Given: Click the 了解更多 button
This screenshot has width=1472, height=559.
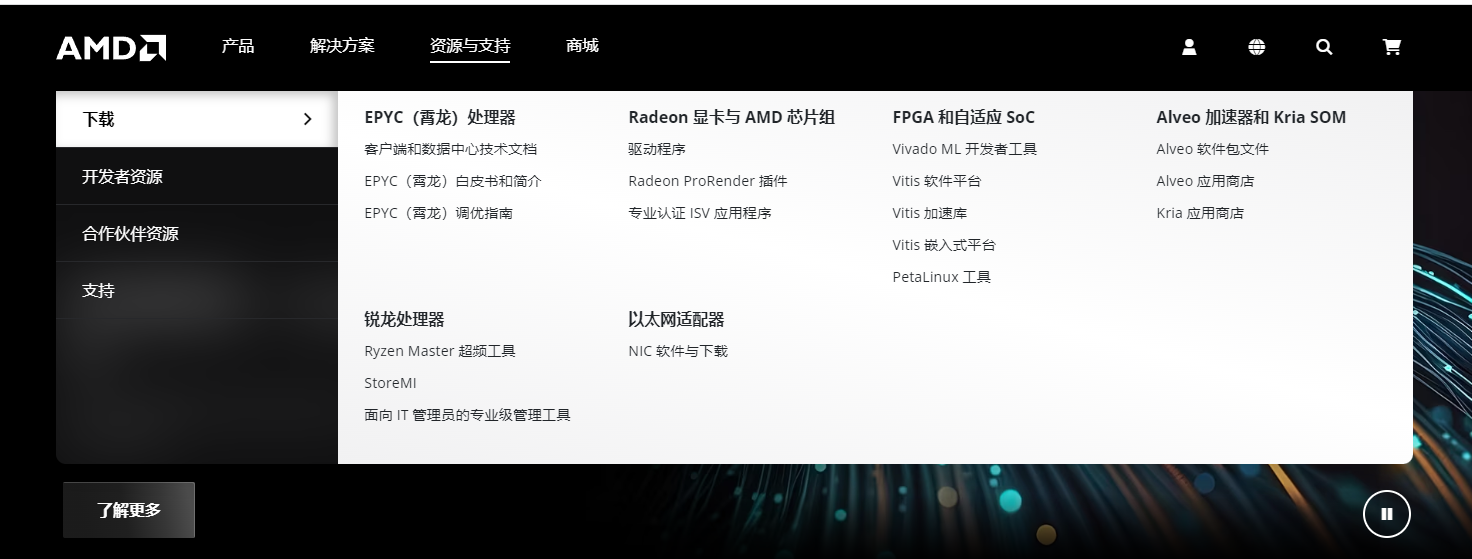Looking at the screenshot, I should (x=129, y=510).
